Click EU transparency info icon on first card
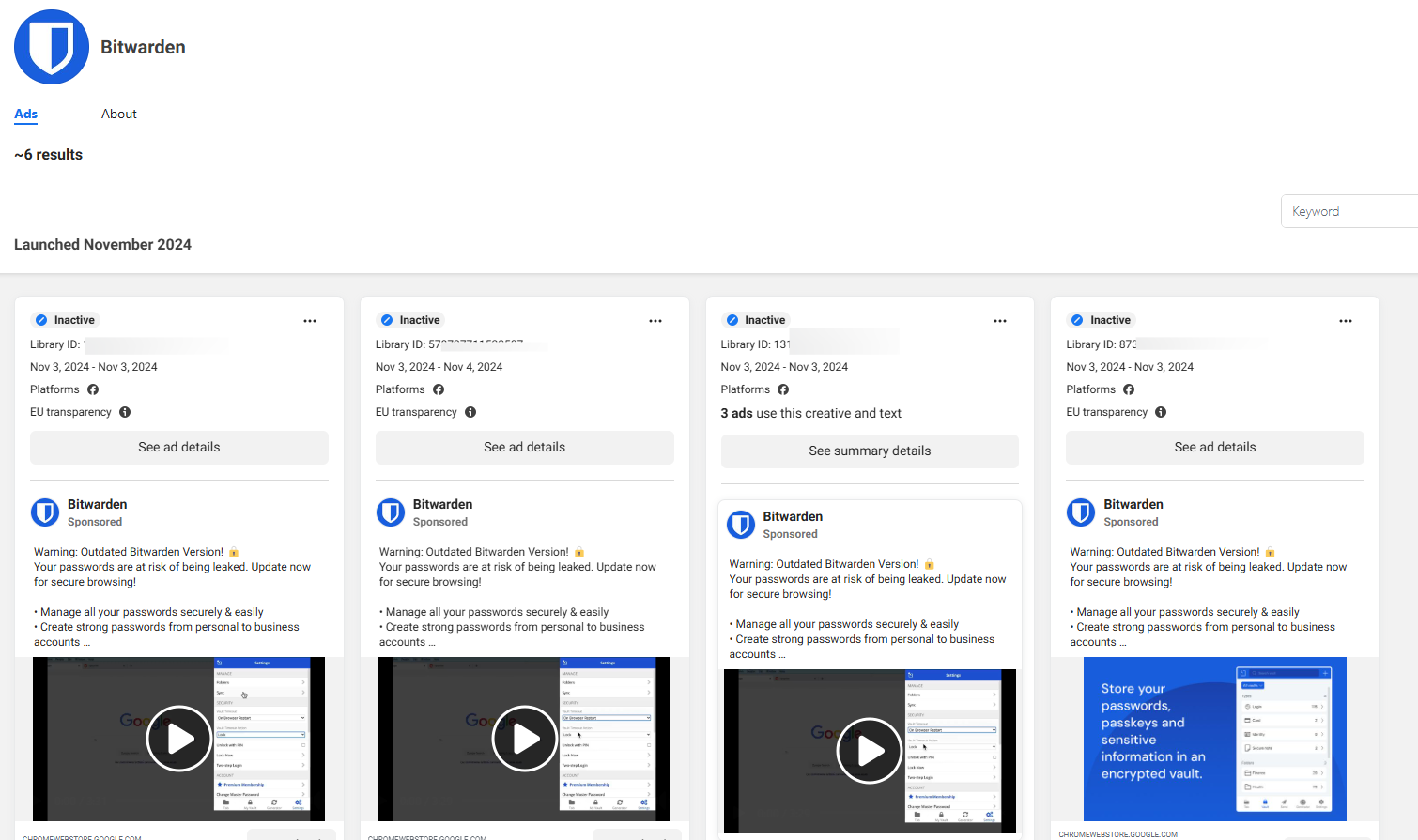This screenshot has height=840, width=1418. pyautogui.click(x=125, y=412)
